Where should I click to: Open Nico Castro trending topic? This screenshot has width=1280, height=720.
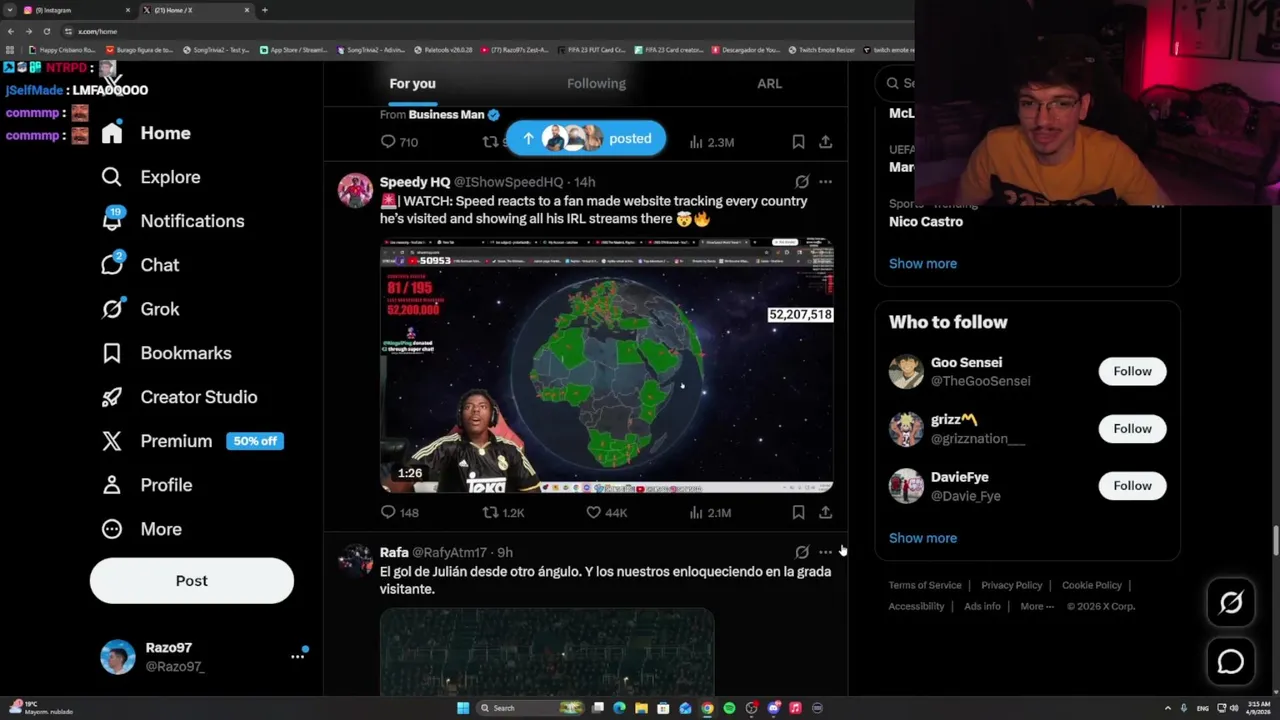click(x=926, y=221)
